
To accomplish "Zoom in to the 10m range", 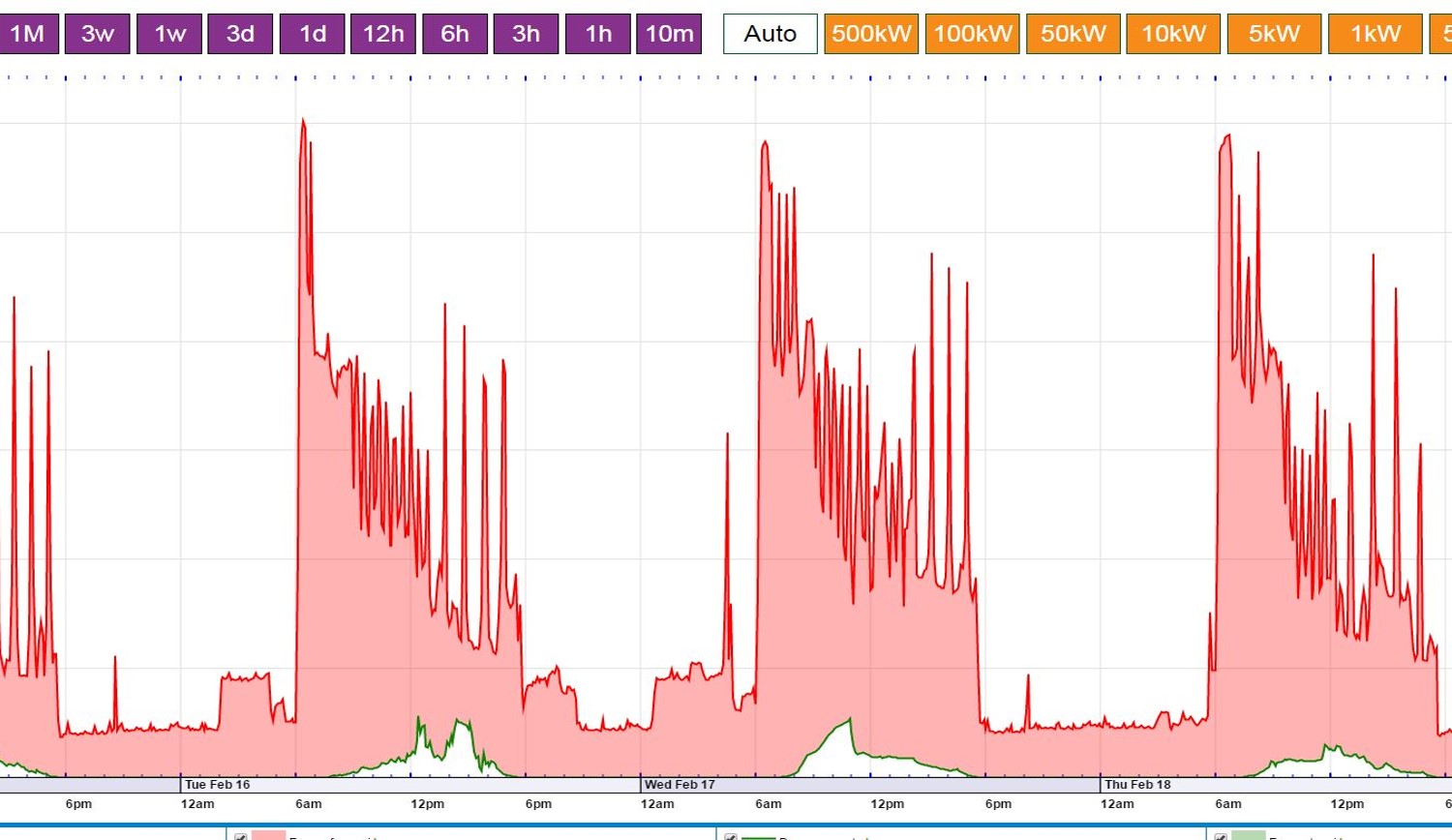I will click(x=669, y=34).
